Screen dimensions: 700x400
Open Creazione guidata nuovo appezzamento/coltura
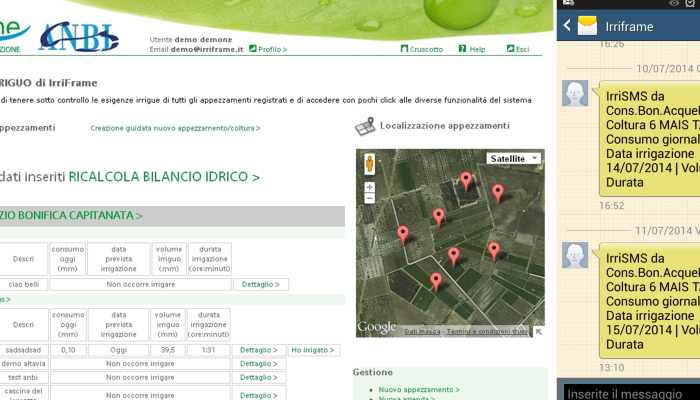[x=175, y=128]
